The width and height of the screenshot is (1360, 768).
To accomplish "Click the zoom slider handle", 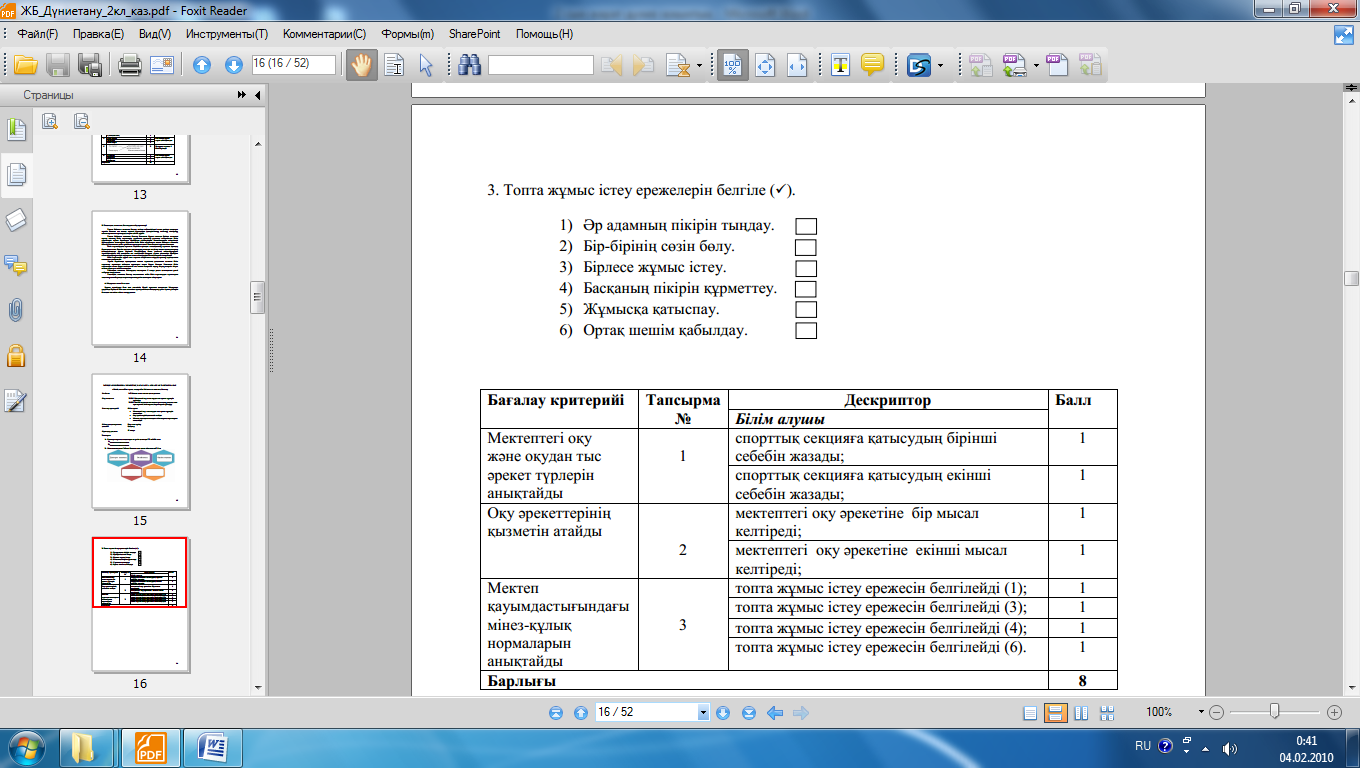I will click(x=1274, y=712).
